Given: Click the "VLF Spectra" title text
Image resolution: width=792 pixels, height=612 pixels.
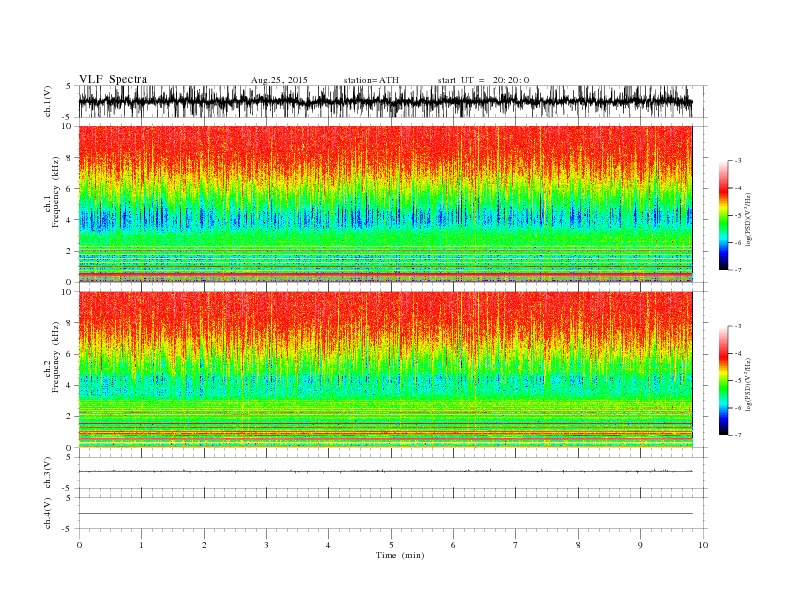Looking at the screenshot, I should click(x=113, y=79).
